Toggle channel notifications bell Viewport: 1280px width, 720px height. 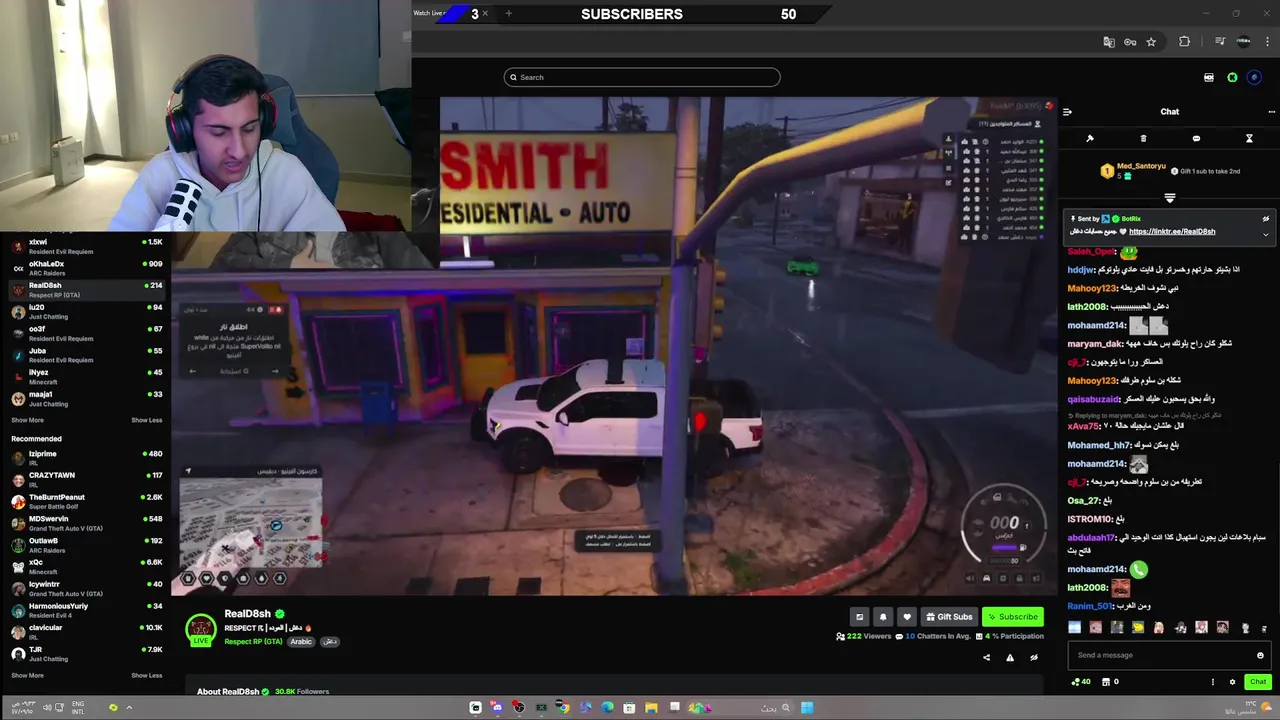(x=882, y=617)
